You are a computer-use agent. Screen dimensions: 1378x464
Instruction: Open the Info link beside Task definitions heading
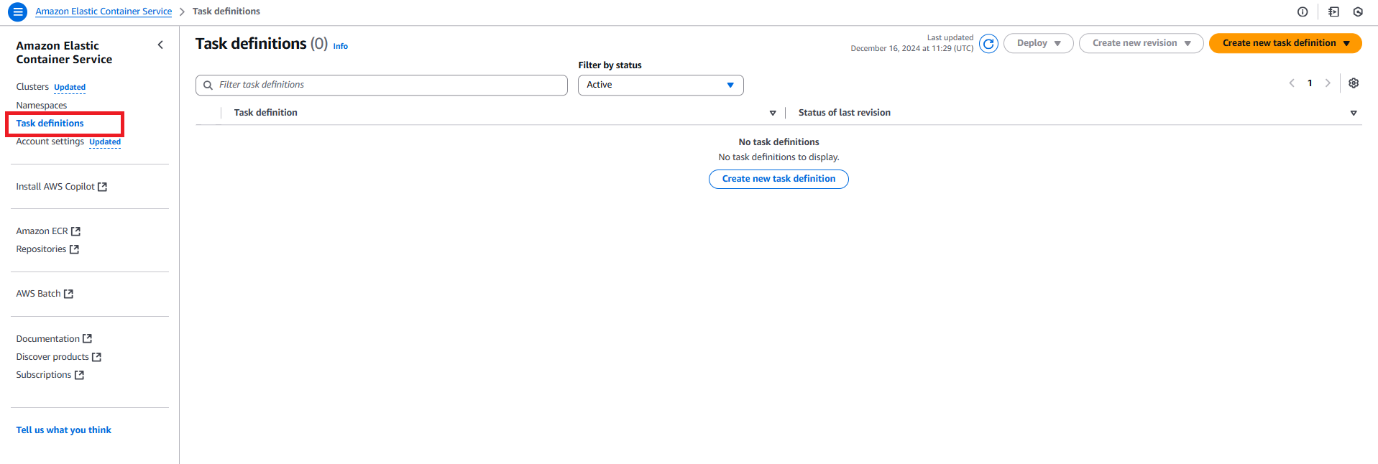pos(341,46)
